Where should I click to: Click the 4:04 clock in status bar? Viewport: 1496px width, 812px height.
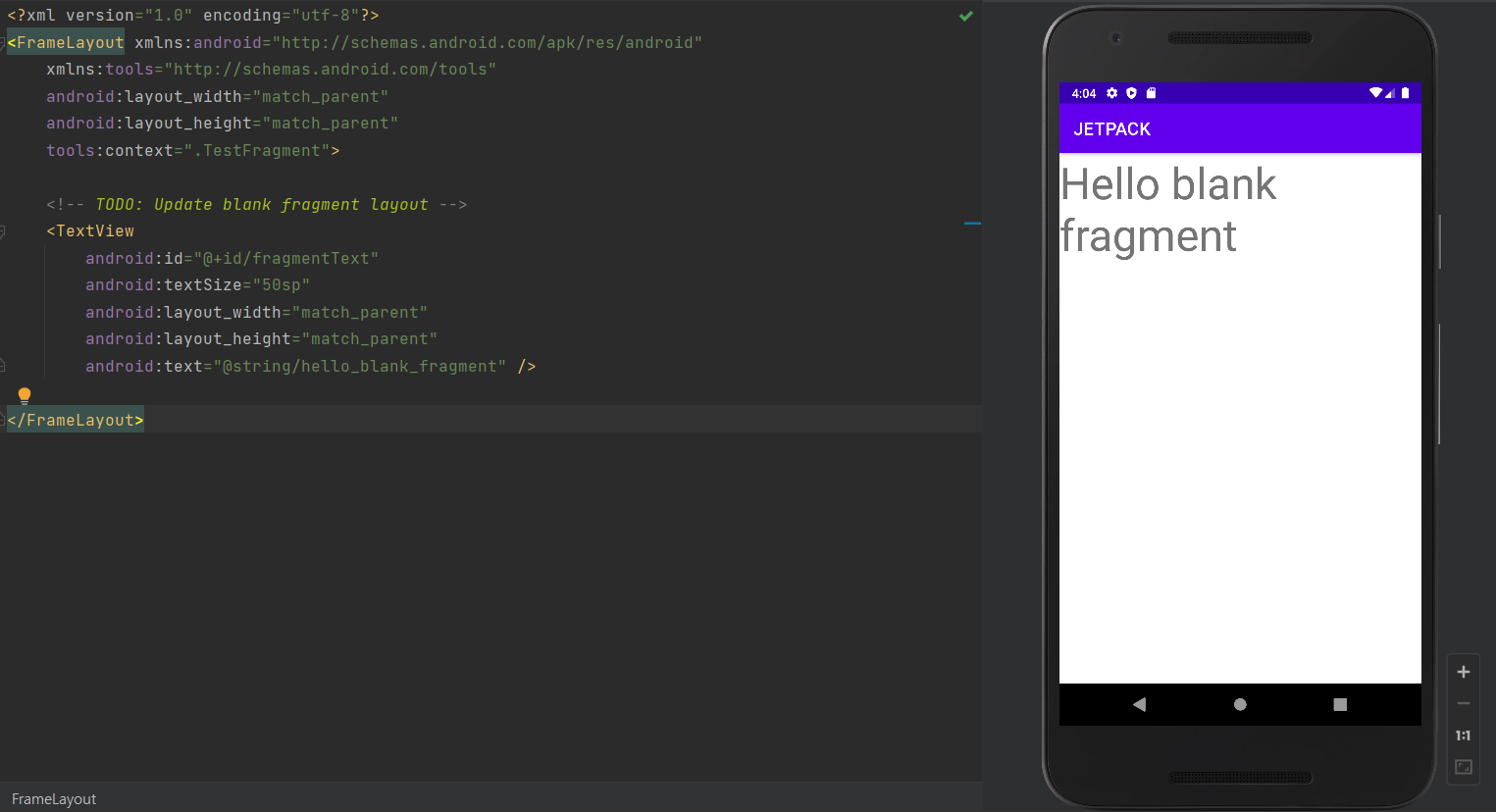tap(1084, 94)
